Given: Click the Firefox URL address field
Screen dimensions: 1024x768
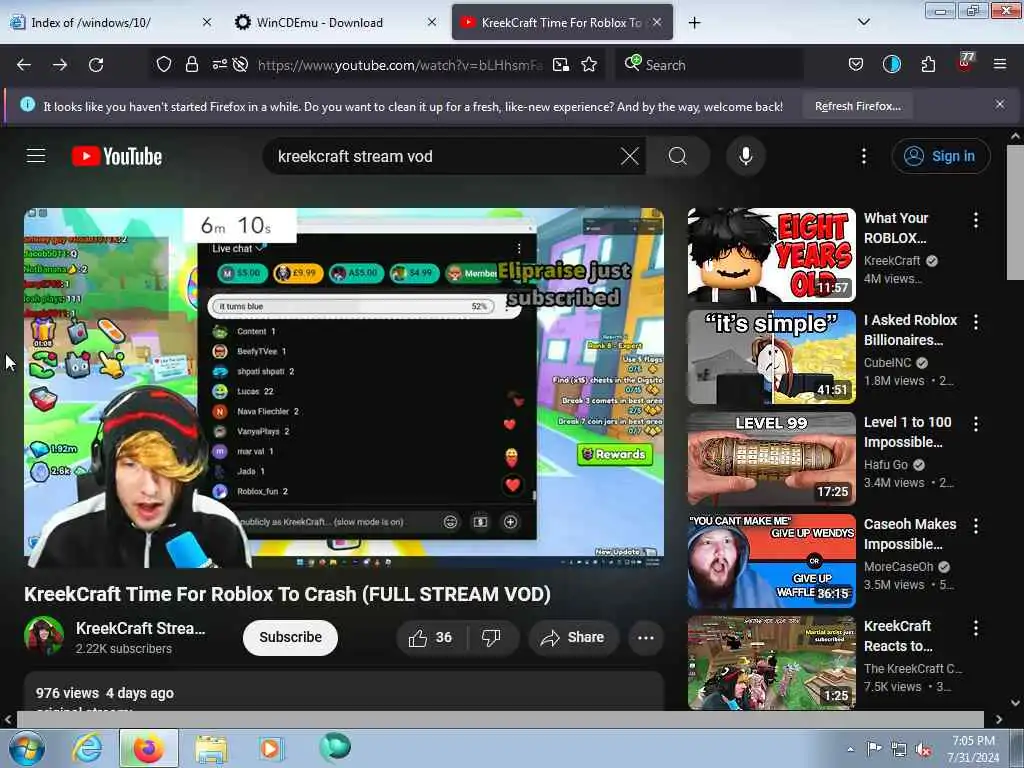Looking at the screenshot, I should [399, 65].
